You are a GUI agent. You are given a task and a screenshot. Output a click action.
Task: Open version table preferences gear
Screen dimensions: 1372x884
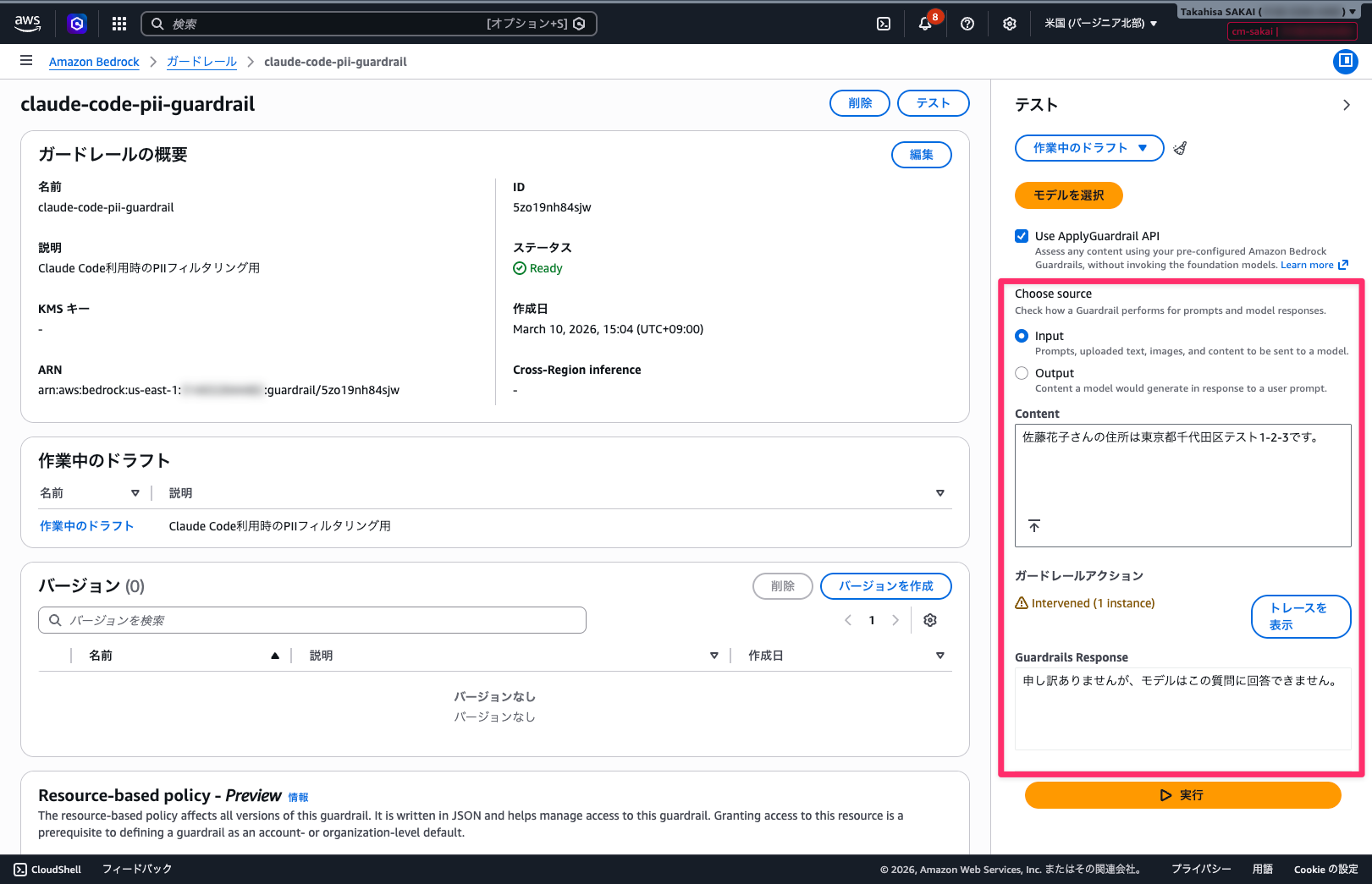tap(930, 620)
